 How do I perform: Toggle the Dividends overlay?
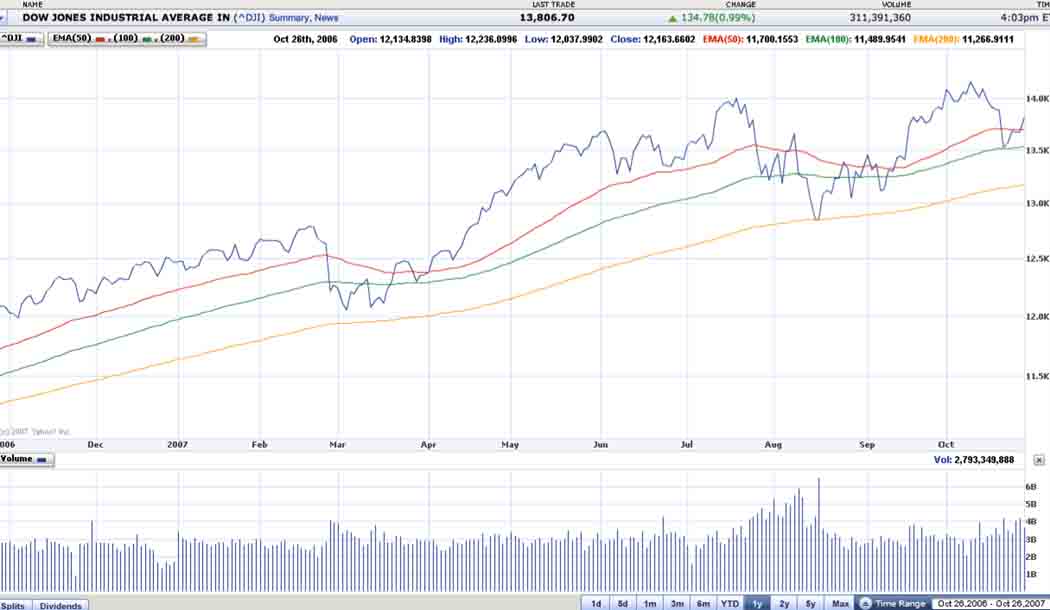point(61,605)
